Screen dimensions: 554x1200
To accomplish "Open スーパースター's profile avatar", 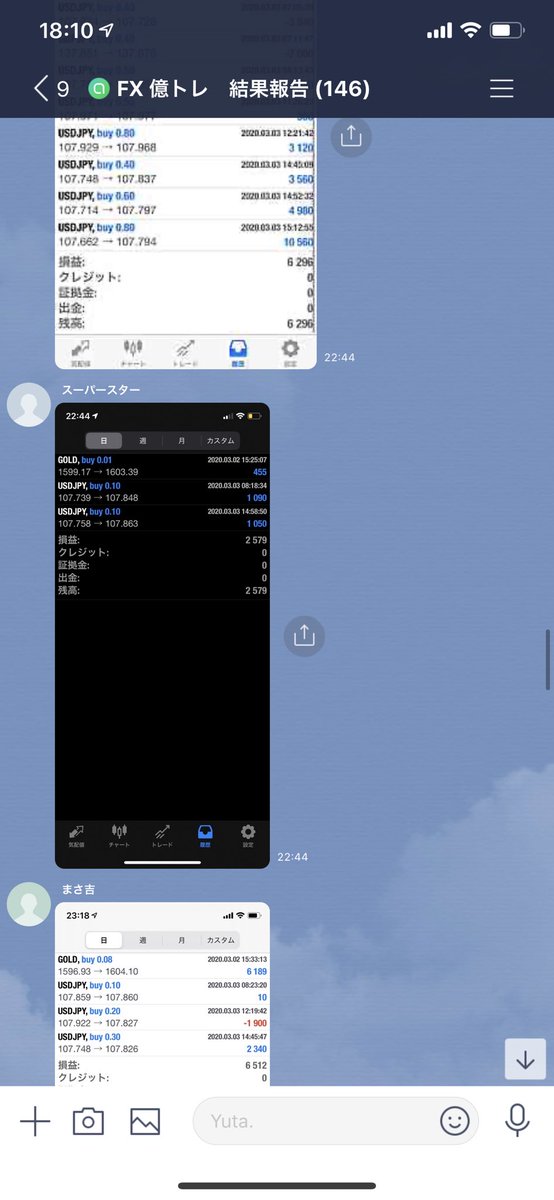I will (x=29, y=405).
